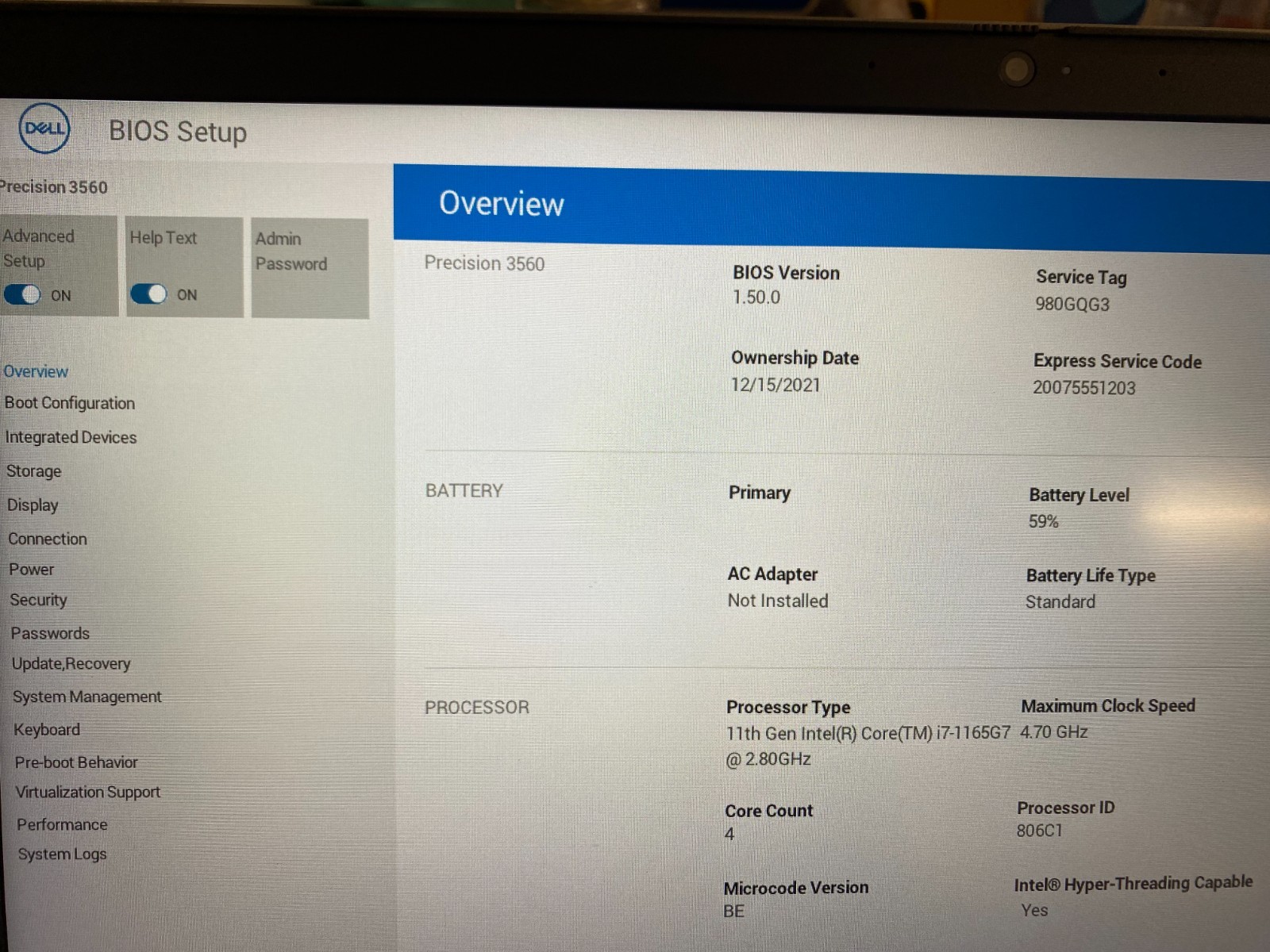Click core count value 4
The image size is (1270, 952).
(729, 835)
